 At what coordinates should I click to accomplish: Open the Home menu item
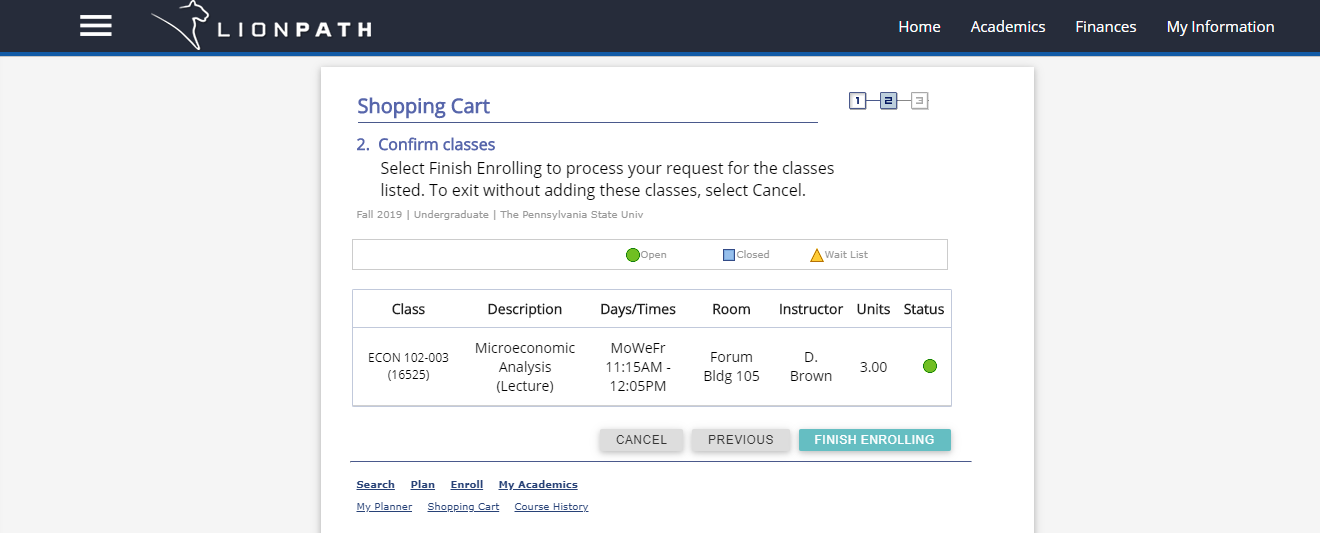918,27
